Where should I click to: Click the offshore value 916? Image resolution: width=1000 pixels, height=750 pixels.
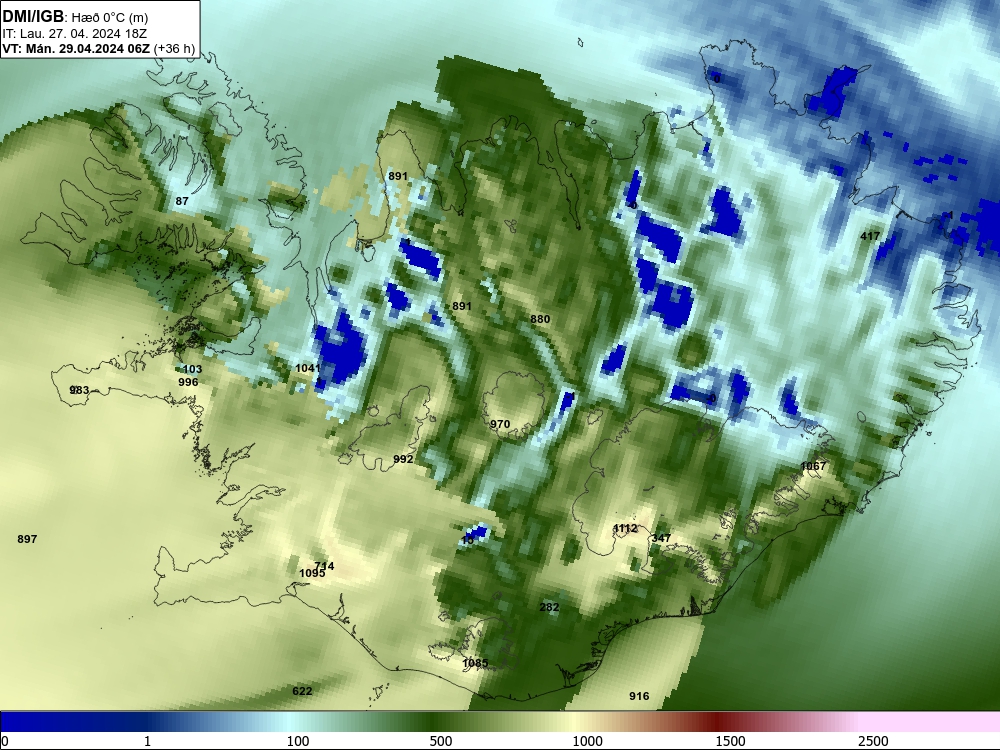click(x=639, y=696)
